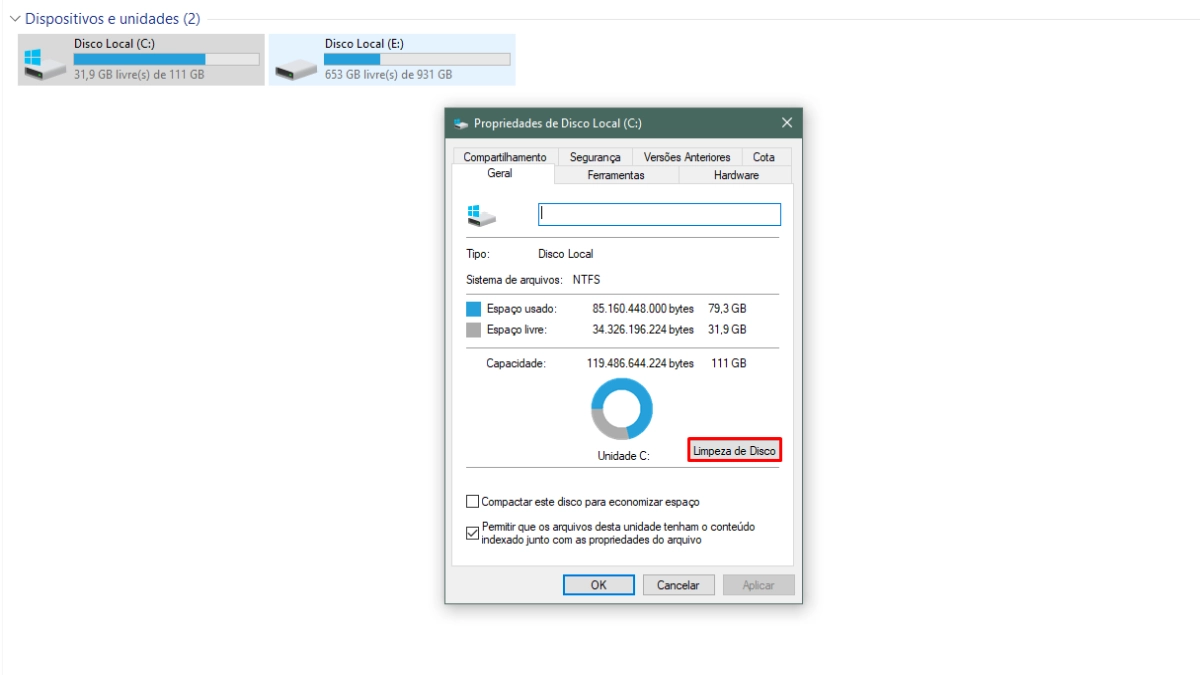Click the drive icon in the dialog title bar
Viewport: 1200px width, 675px height.
460,124
